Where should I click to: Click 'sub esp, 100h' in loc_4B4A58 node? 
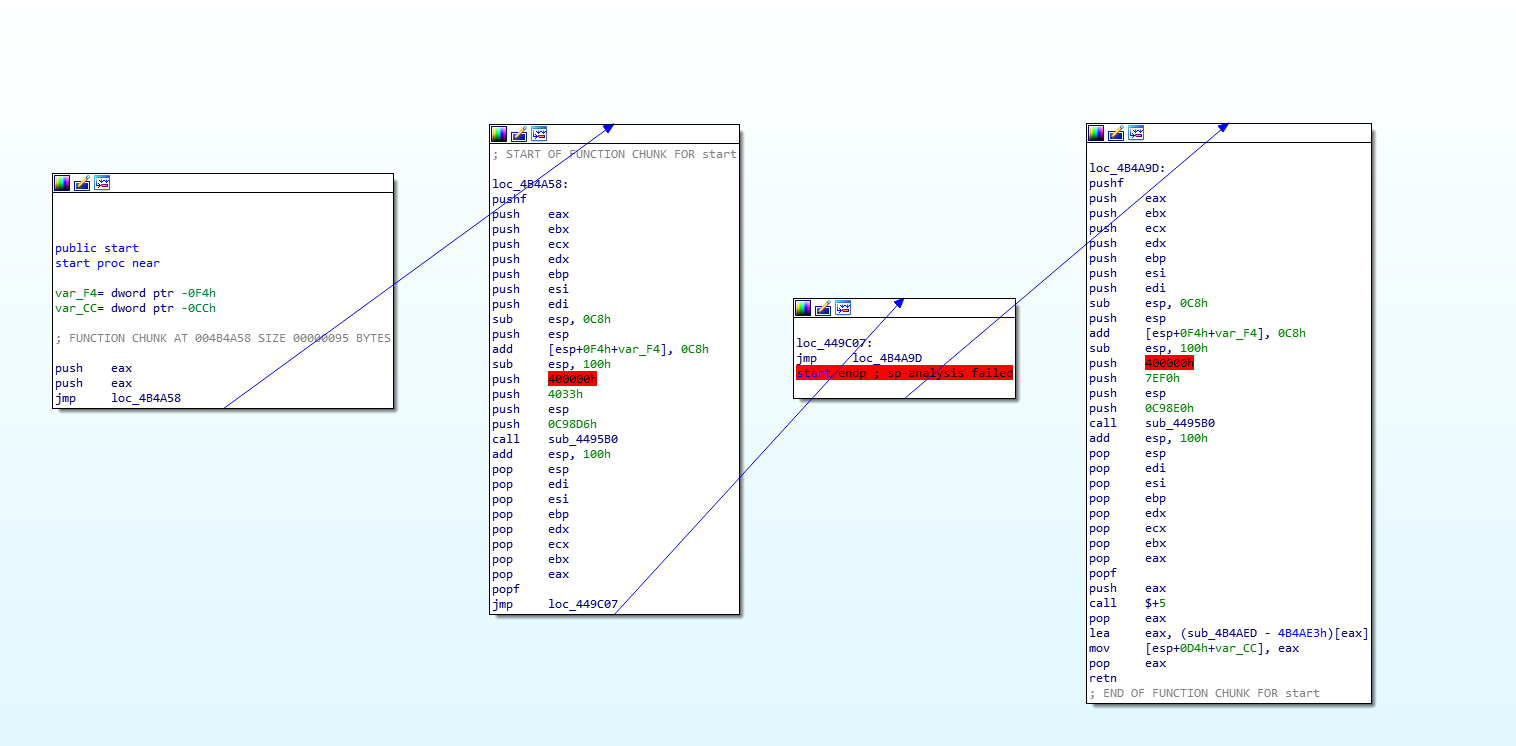tap(551, 364)
